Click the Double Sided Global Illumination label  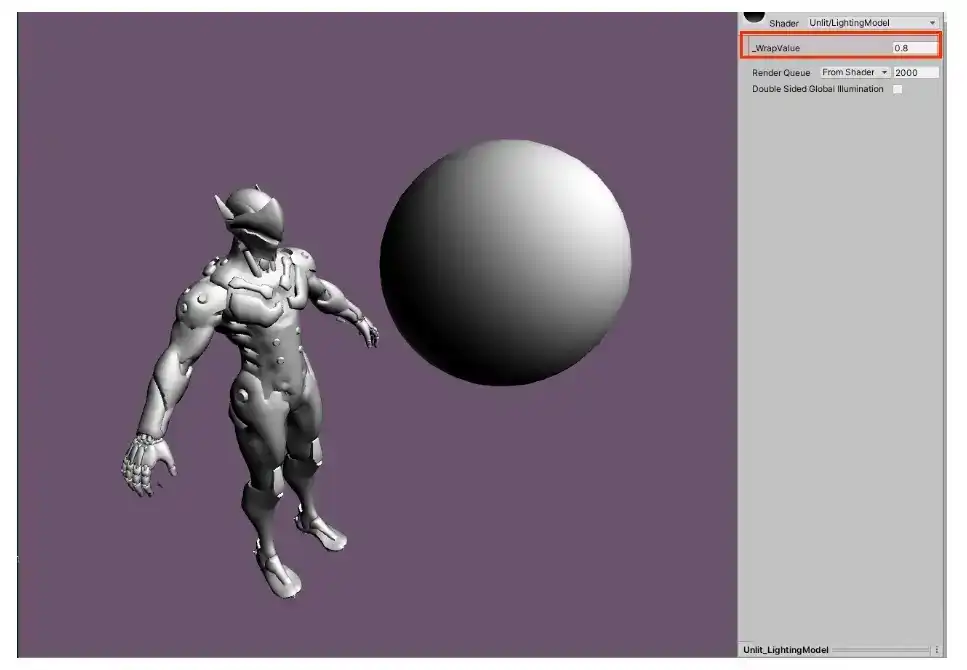[x=817, y=89]
